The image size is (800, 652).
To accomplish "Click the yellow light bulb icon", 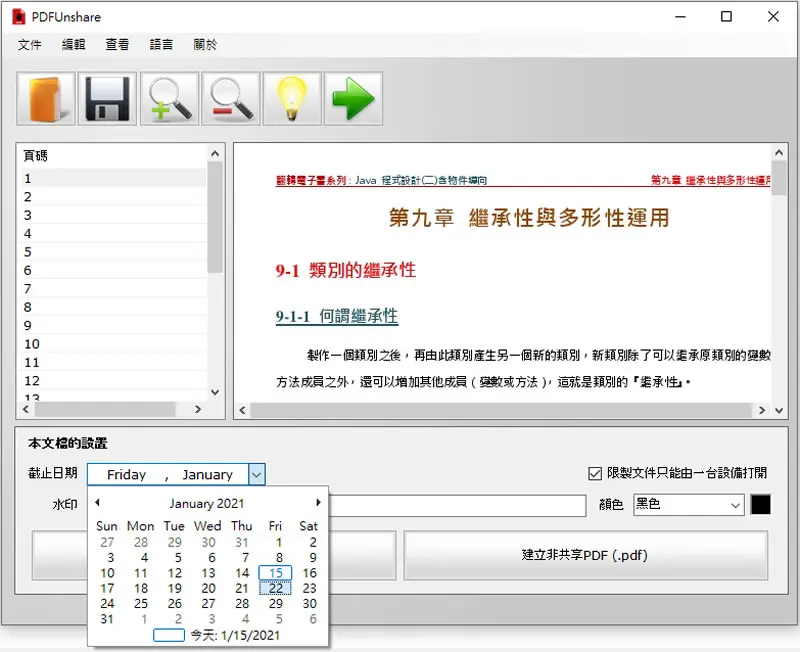I will (x=292, y=99).
